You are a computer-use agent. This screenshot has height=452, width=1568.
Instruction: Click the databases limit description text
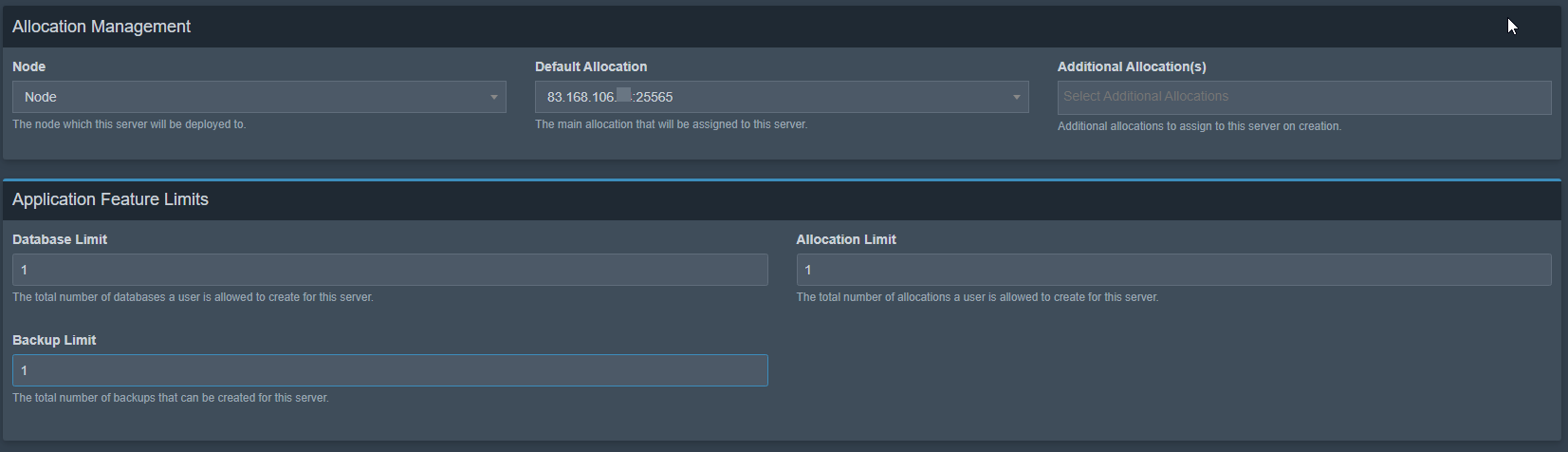[x=193, y=297]
